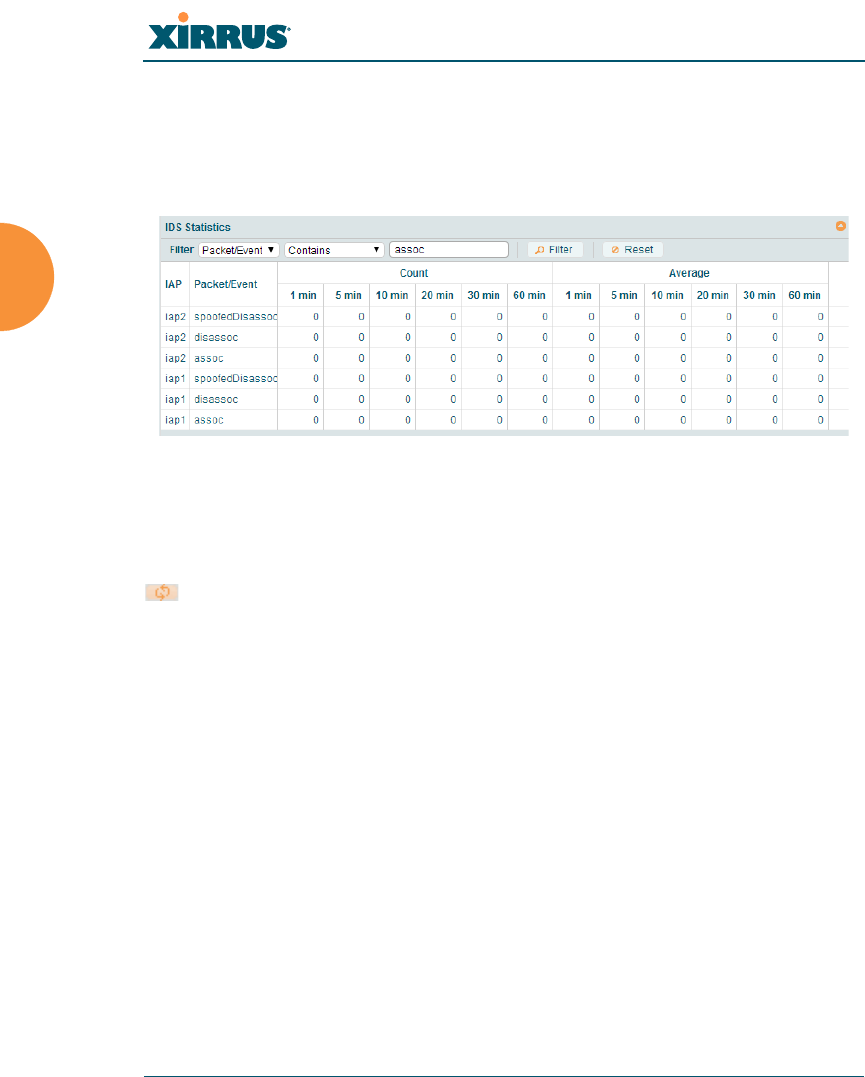Click the Xirrus logo
This screenshot has height=1077, width=865.
coord(219,32)
